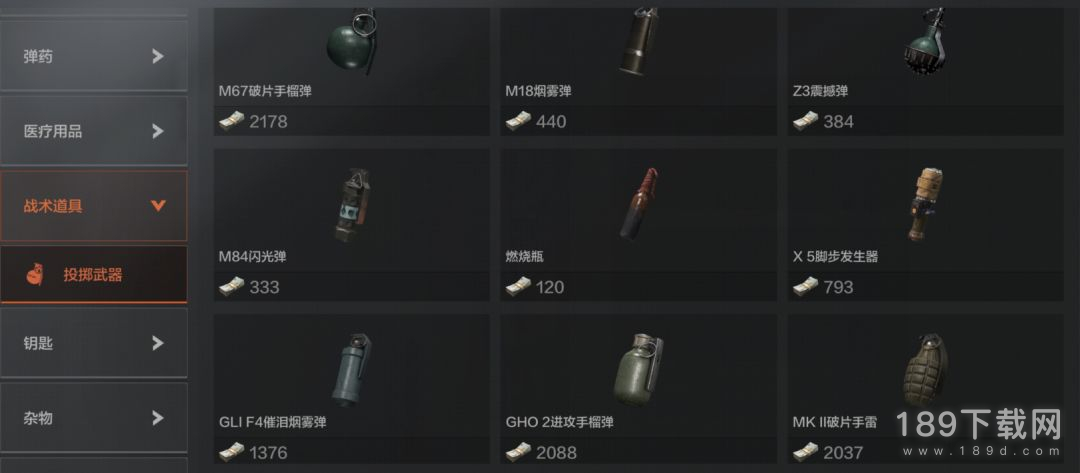This screenshot has height=473, width=1080.
Task: Collapse the 战术道具 category chevron
Action: click(x=158, y=205)
